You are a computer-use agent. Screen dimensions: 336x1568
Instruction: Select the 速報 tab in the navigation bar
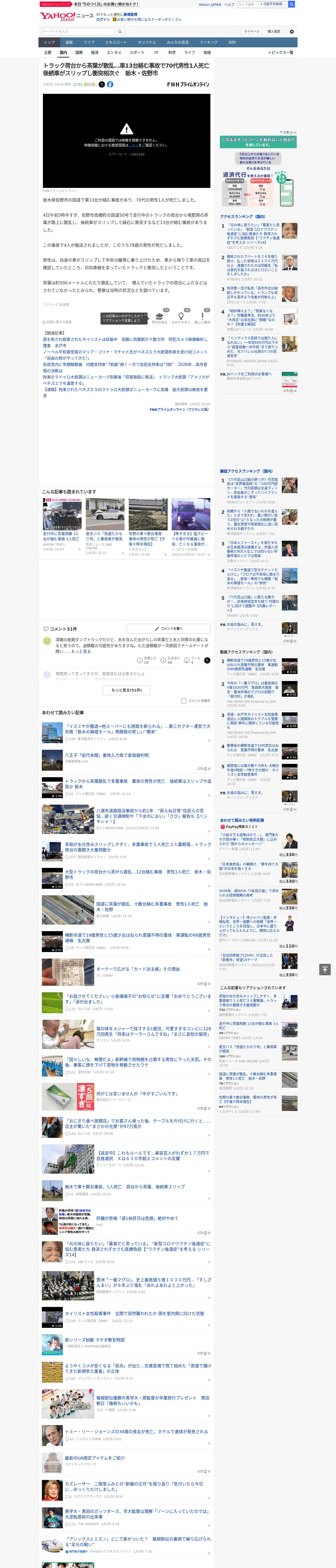coord(69,43)
